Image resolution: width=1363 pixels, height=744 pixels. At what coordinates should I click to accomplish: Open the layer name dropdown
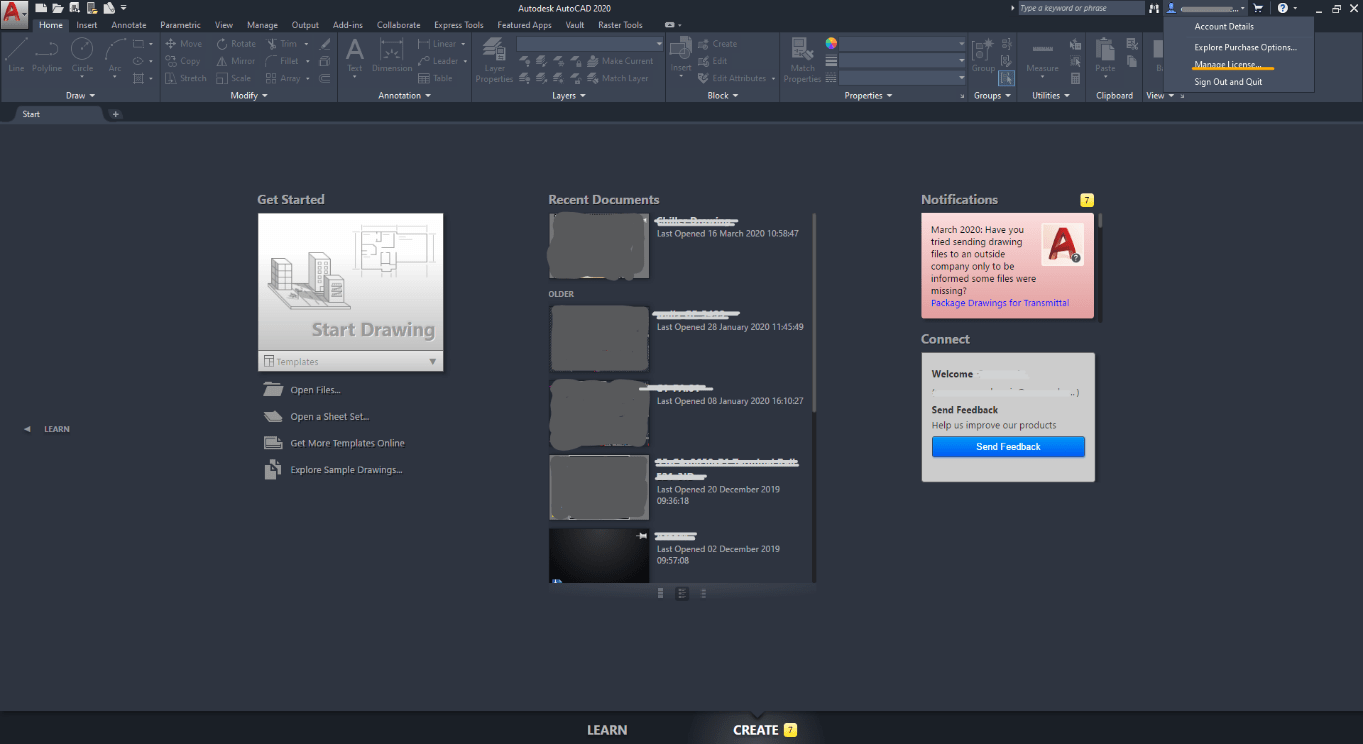[x=590, y=44]
